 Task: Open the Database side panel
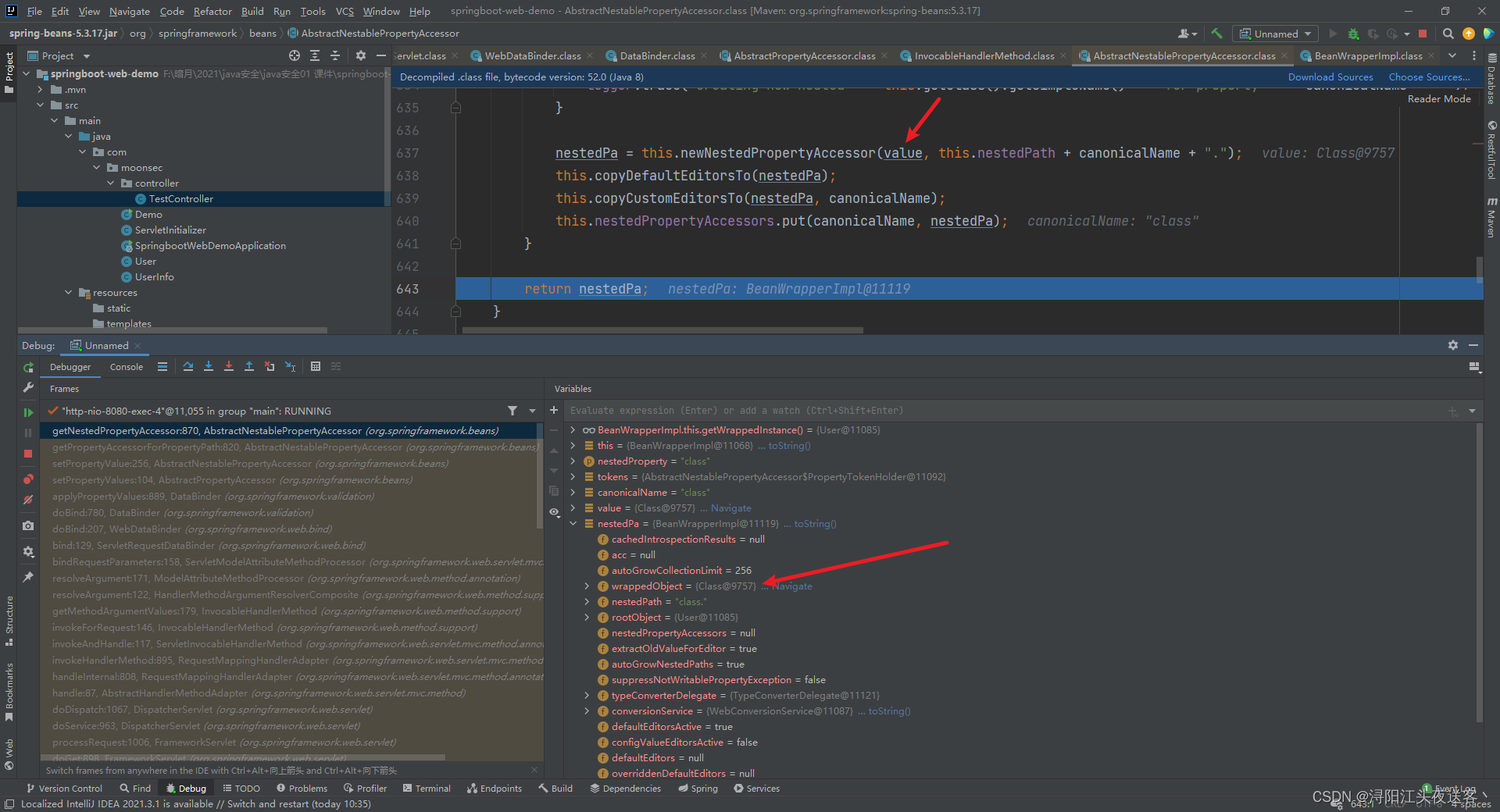tap(1491, 80)
